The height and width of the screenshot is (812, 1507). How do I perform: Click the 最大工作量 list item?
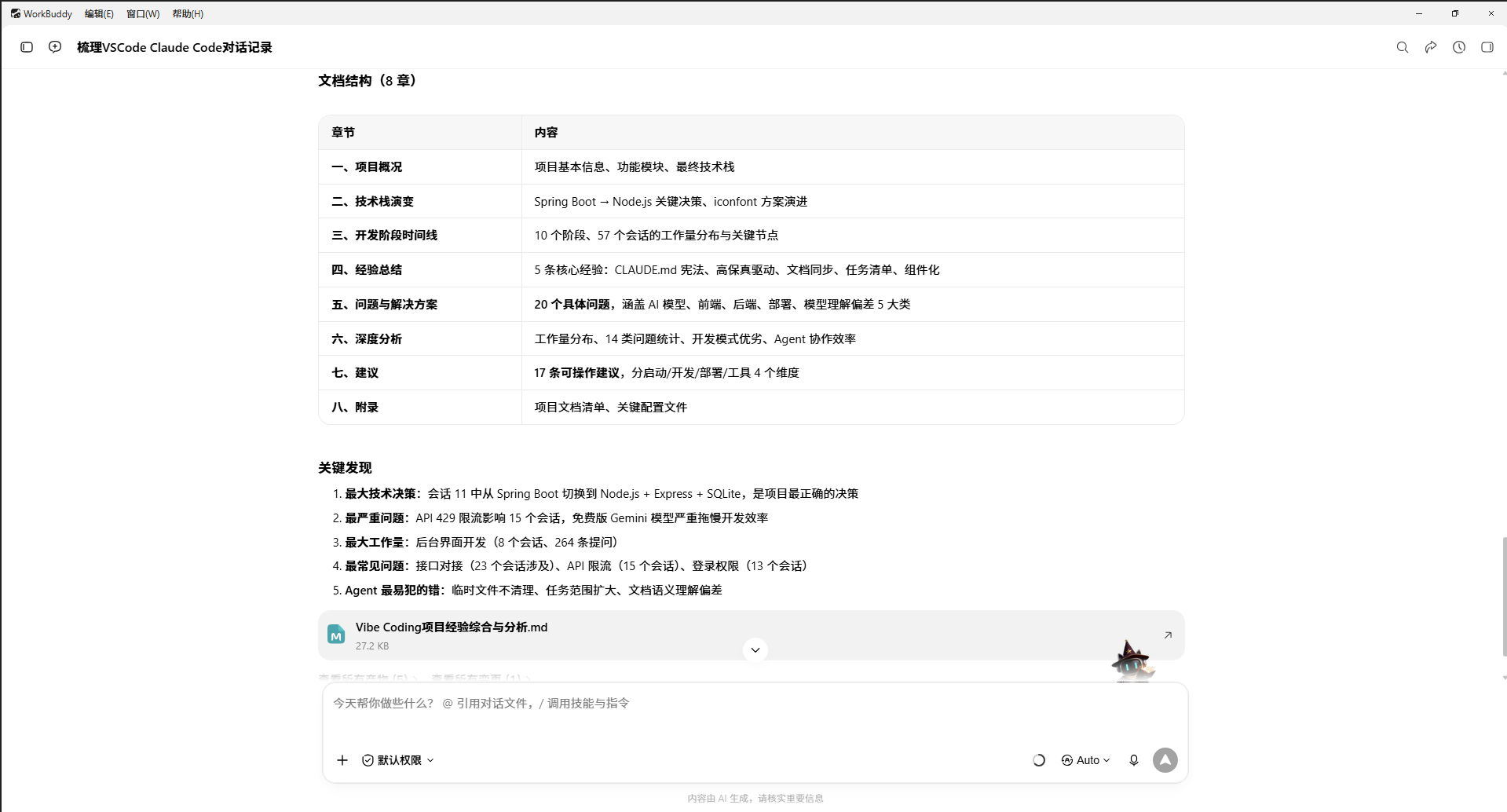pyautogui.click(x=481, y=543)
